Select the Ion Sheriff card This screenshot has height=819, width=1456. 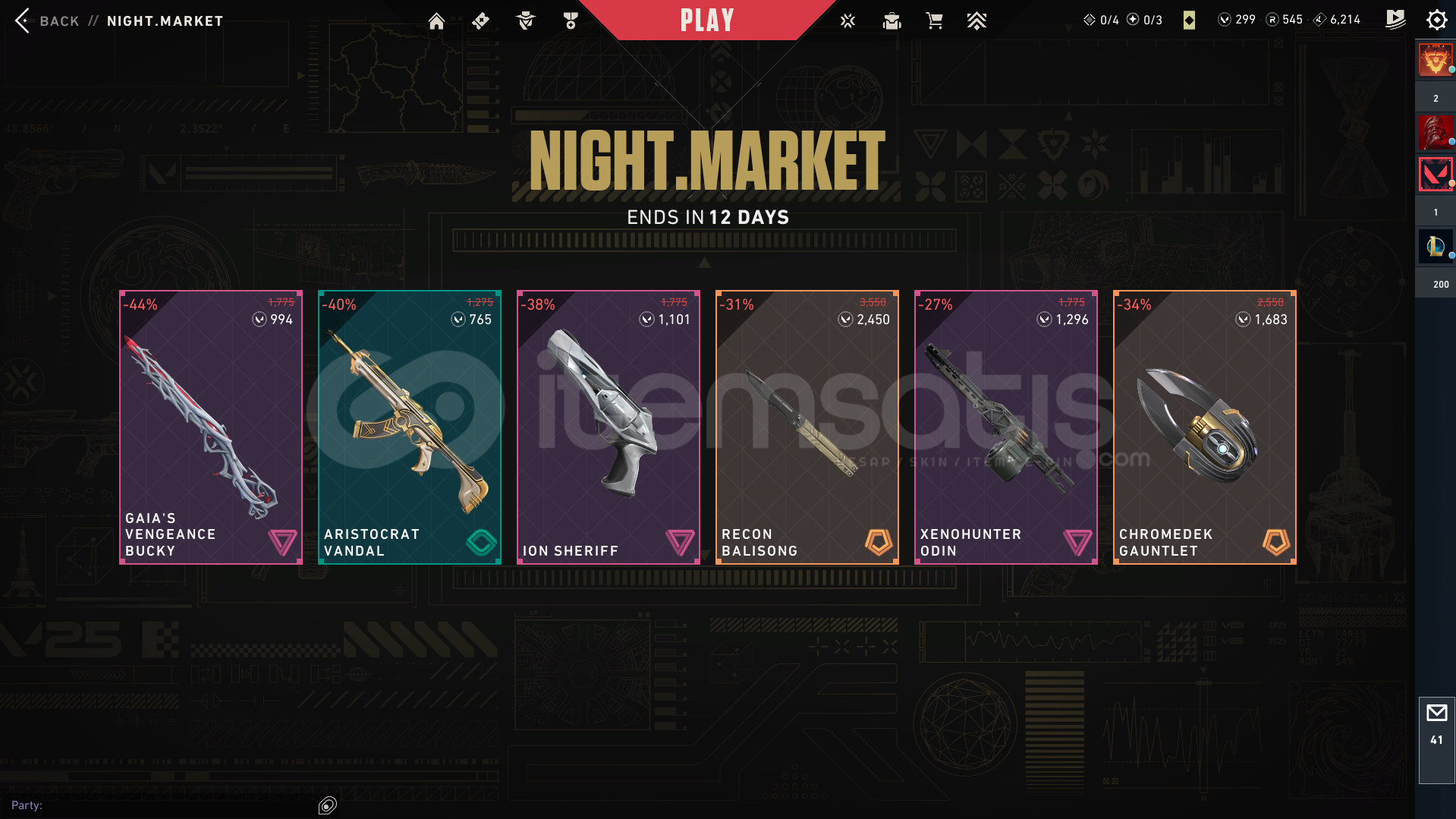click(609, 427)
